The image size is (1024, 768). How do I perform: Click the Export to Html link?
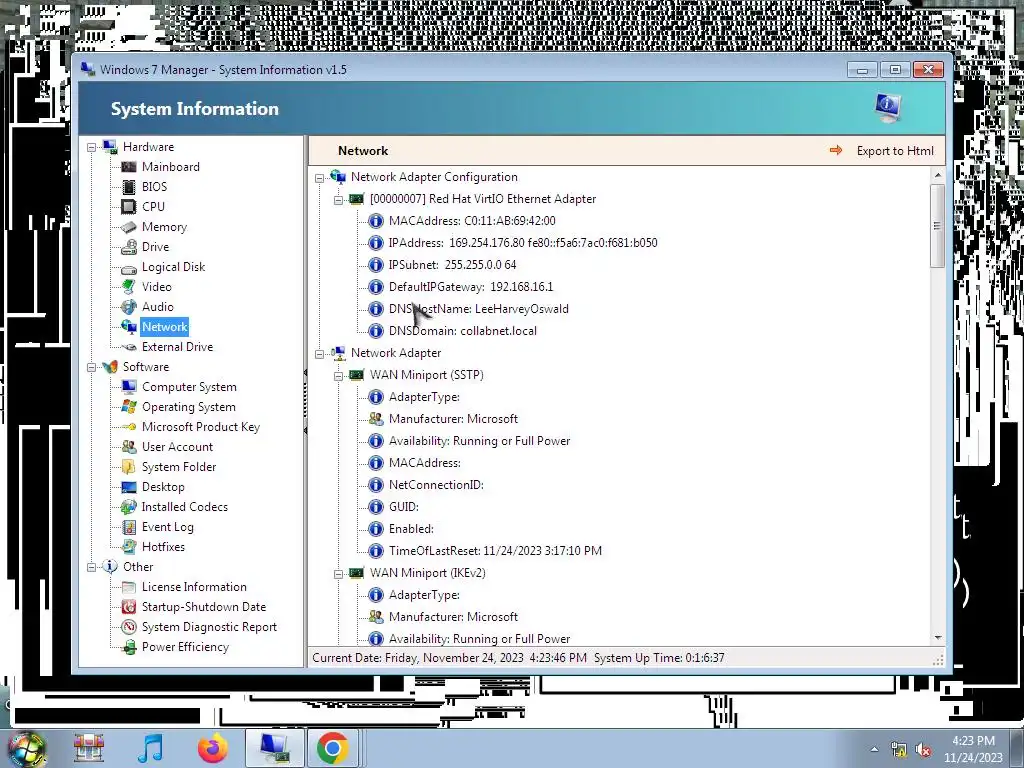895,151
